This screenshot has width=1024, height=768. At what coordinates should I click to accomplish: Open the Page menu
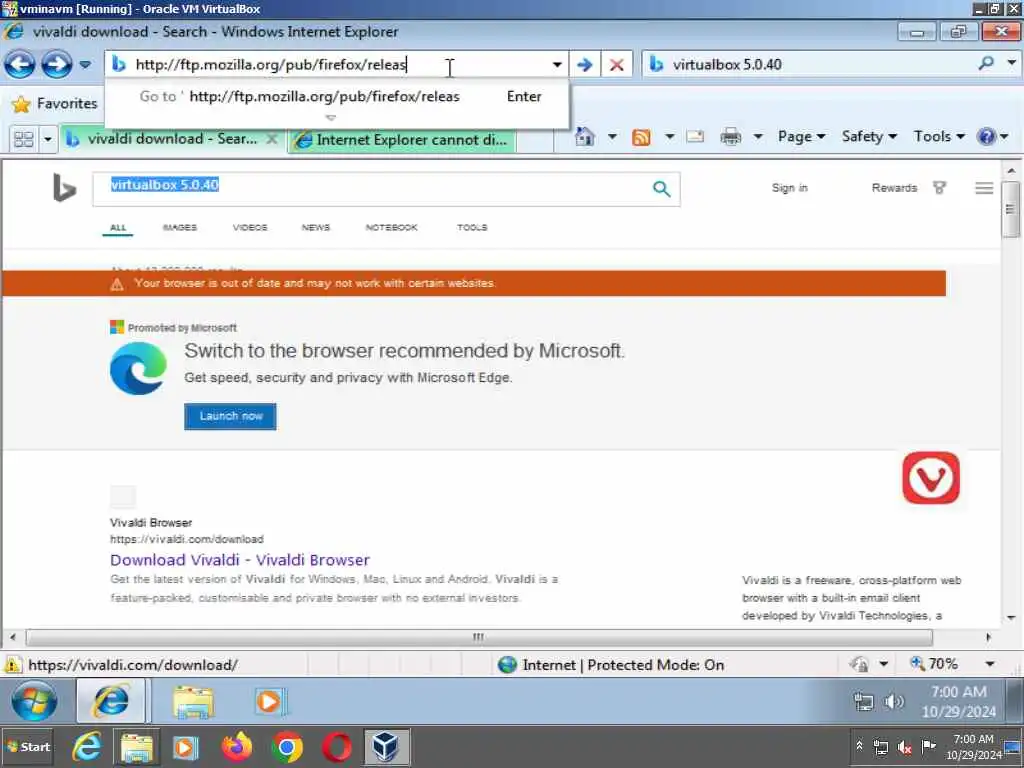[x=801, y=136]
